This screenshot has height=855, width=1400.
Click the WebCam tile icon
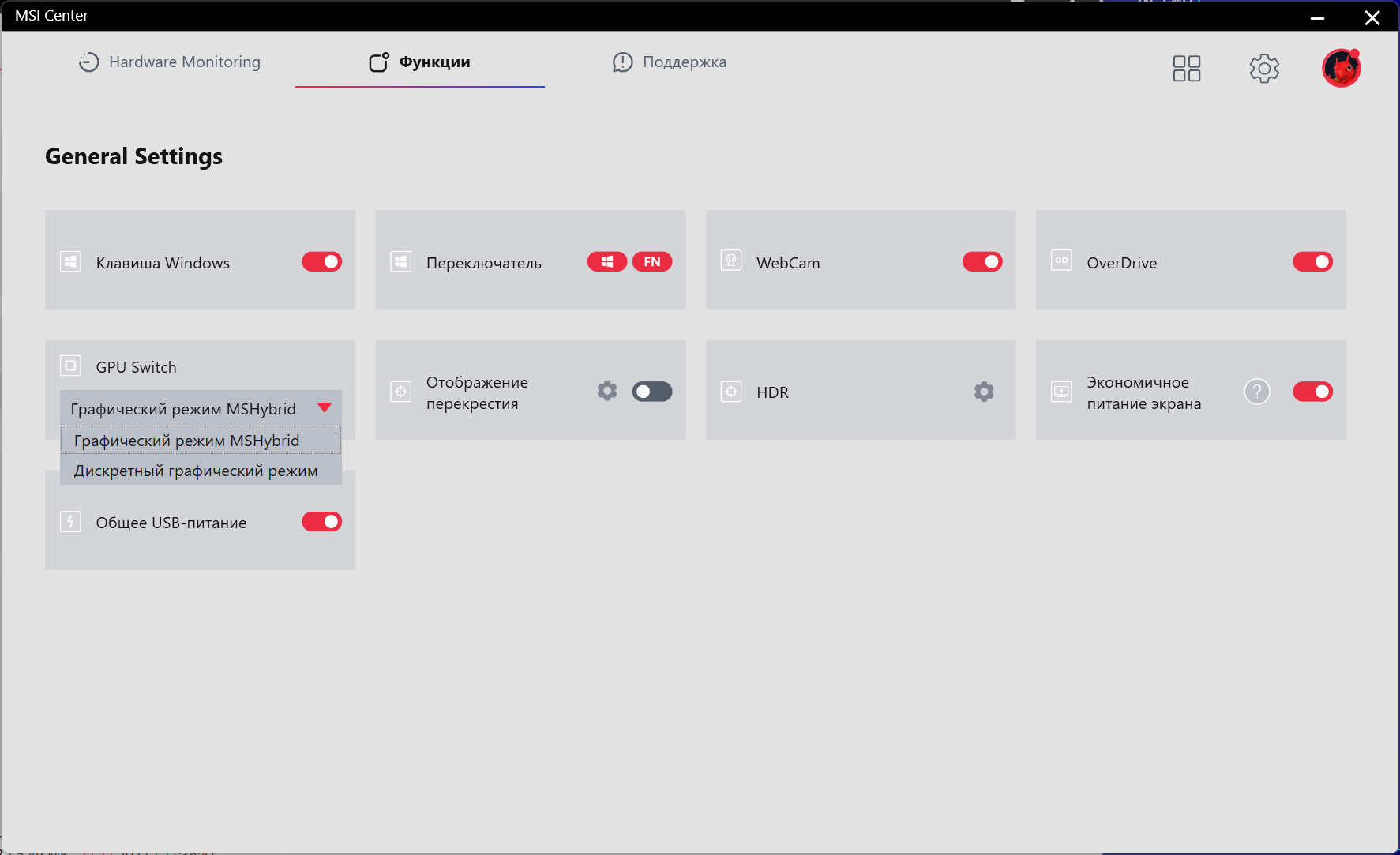(x=731, y=261)
